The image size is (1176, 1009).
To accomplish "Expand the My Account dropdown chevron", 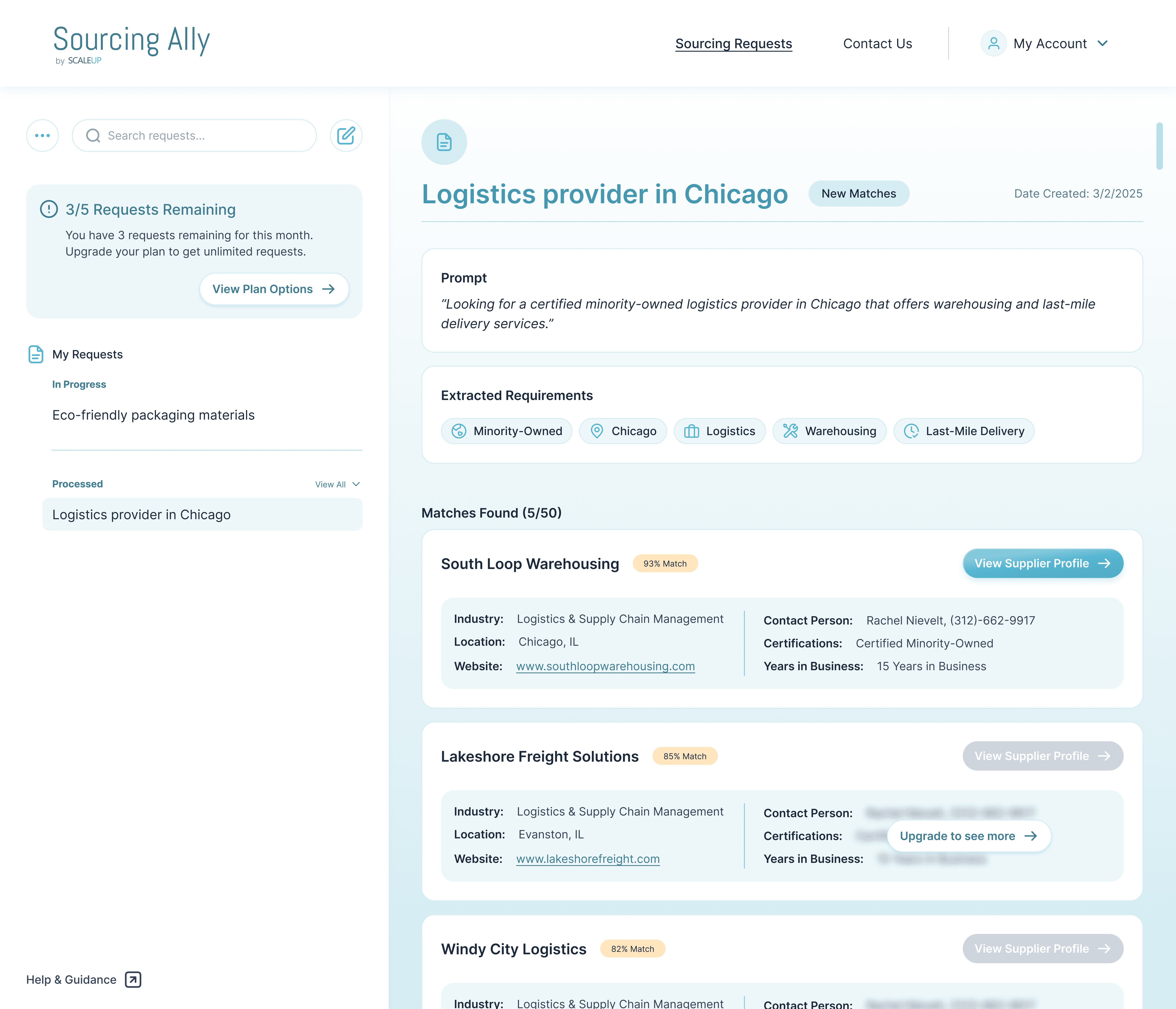I will point(1103,44).
